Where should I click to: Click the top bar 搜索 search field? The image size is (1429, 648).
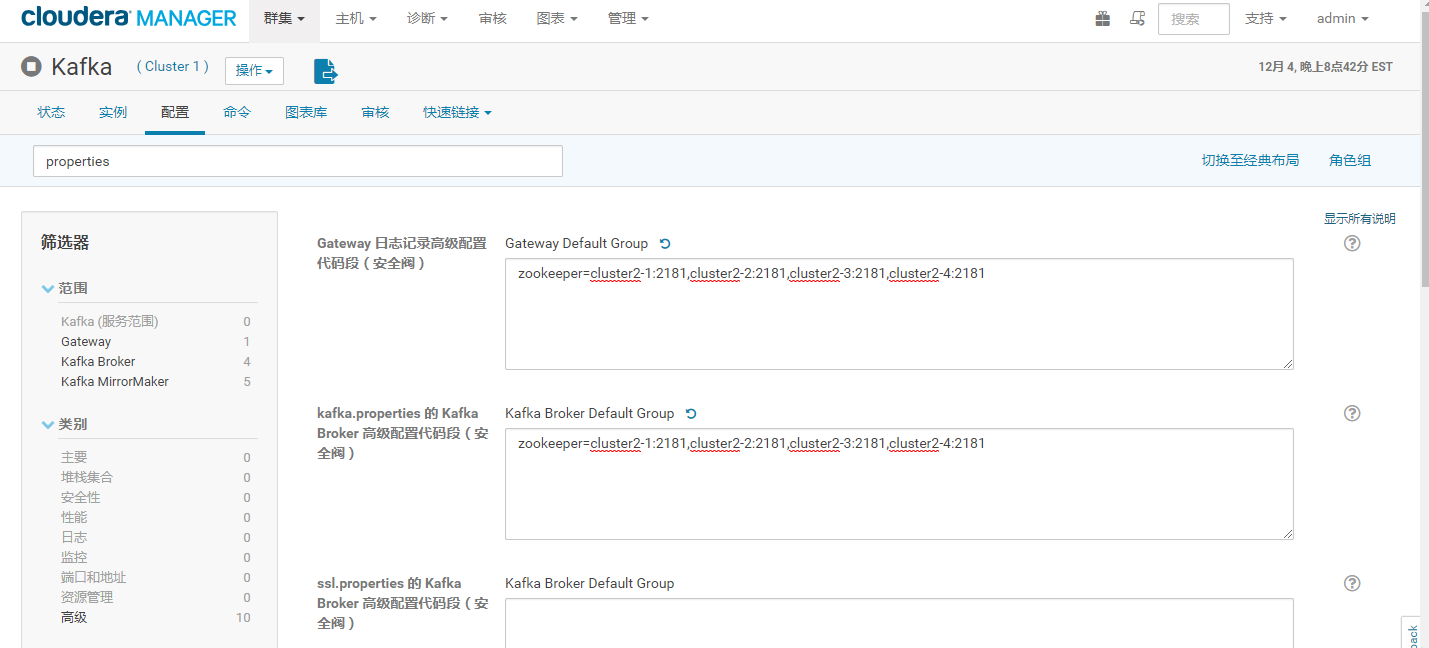[x=1193, y=19]
